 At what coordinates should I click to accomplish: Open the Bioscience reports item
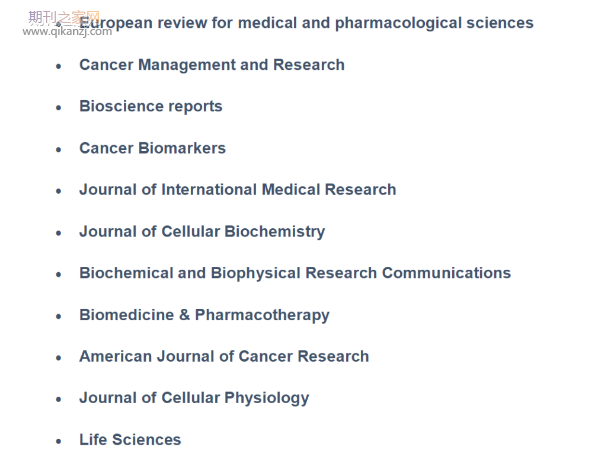coord(151,107)
